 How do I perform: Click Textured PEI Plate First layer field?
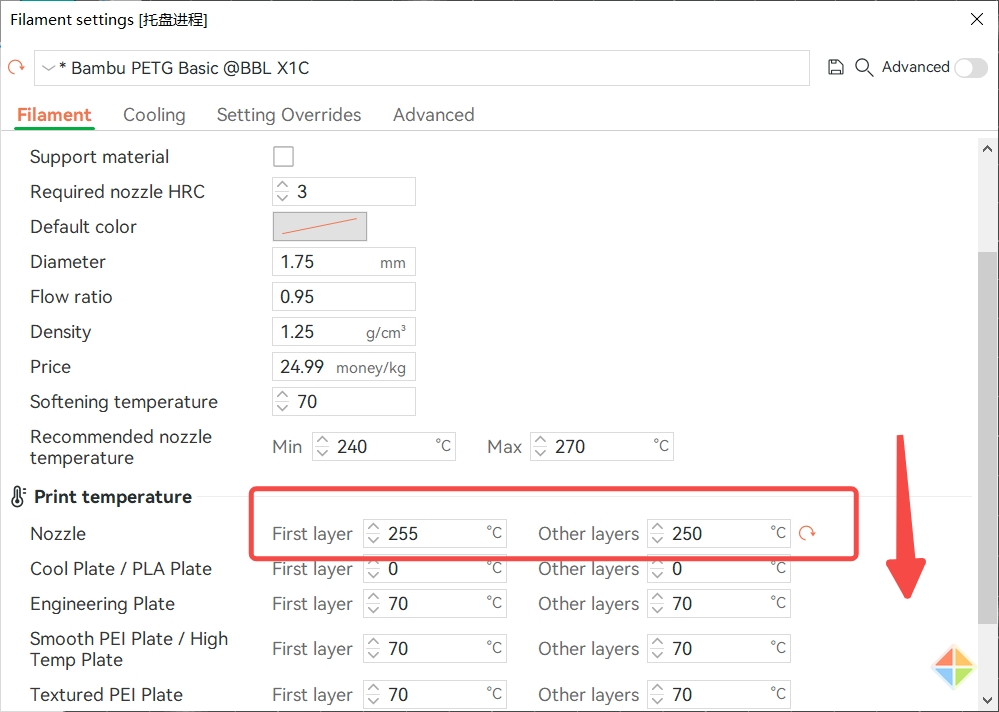pos(435,695)
